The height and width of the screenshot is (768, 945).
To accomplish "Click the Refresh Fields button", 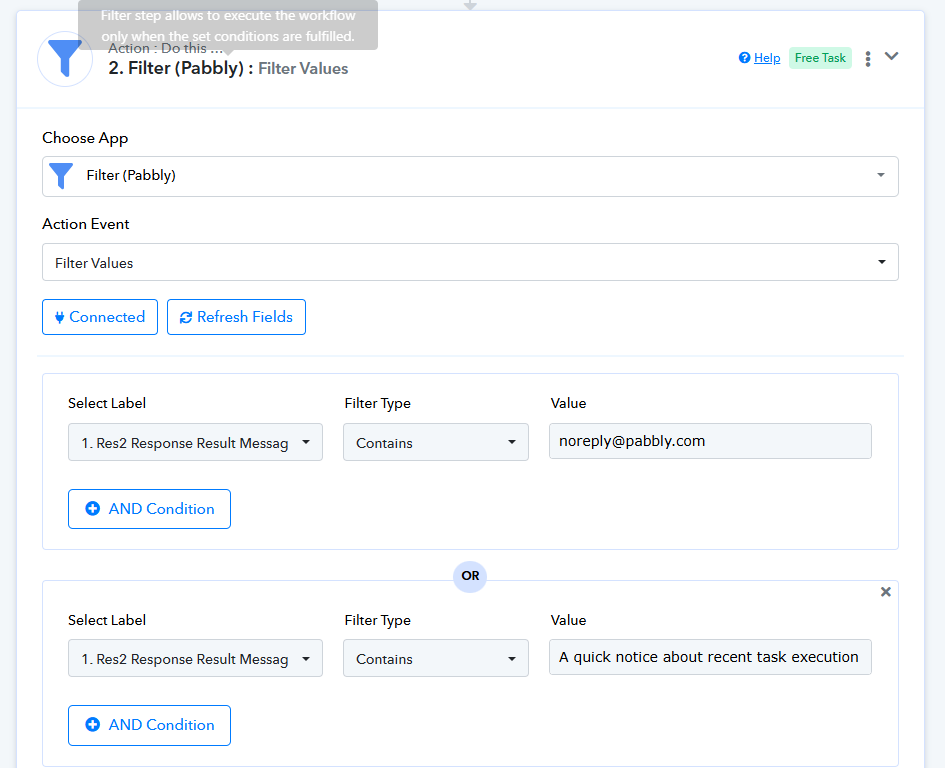I will 236,317.
